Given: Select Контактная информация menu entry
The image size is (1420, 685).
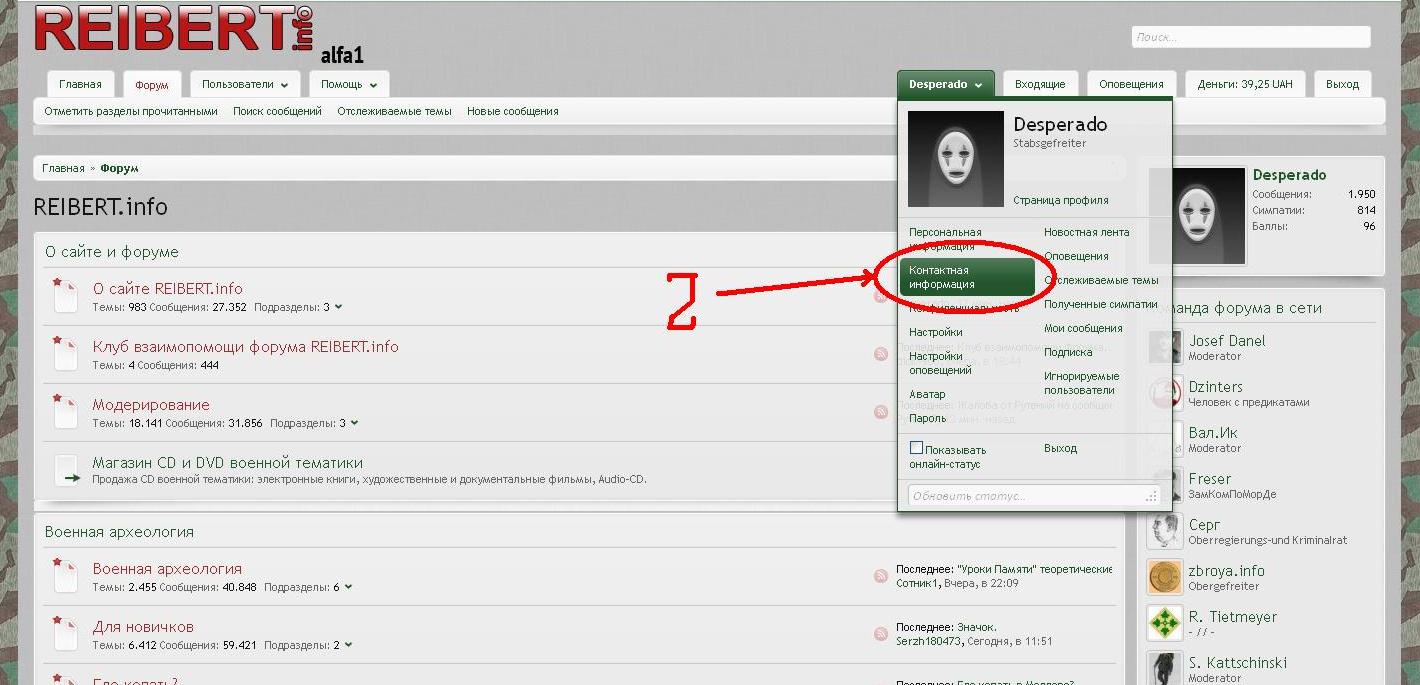Looking at the screenshot, I should pos(967,277).
